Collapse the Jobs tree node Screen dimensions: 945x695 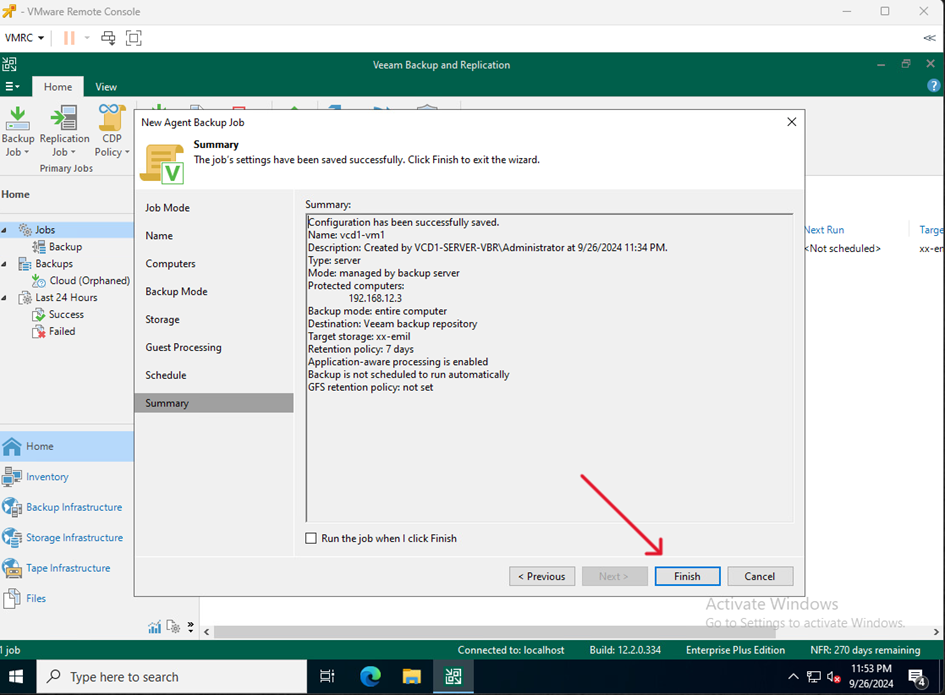click(x=5, y=230)
